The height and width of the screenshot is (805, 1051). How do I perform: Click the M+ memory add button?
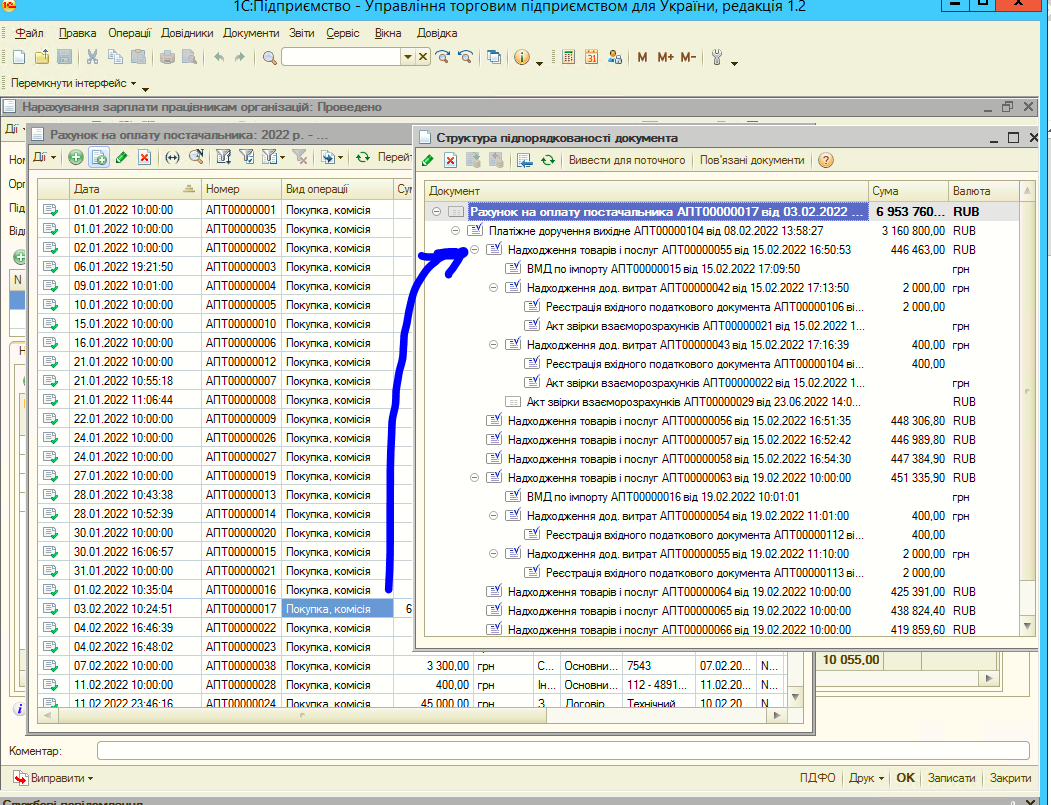pos(665,58)
